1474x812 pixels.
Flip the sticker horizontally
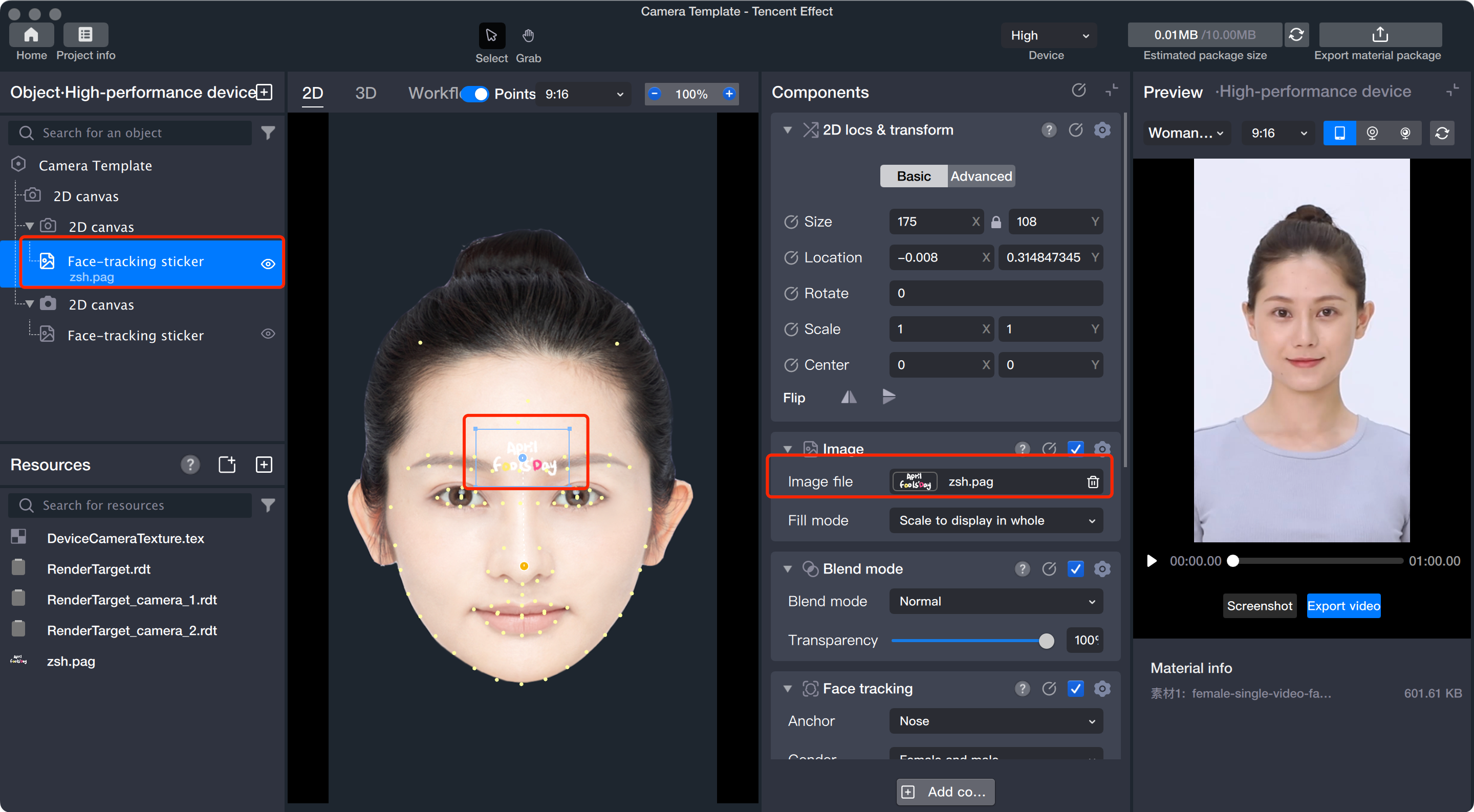pyautogui.click(x=849, y=397)
